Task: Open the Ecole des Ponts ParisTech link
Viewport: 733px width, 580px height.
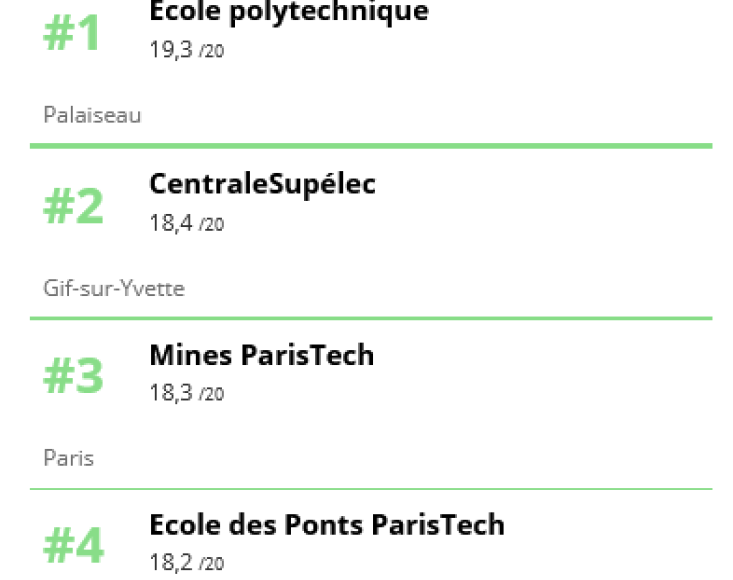Action: pos(327,525)
